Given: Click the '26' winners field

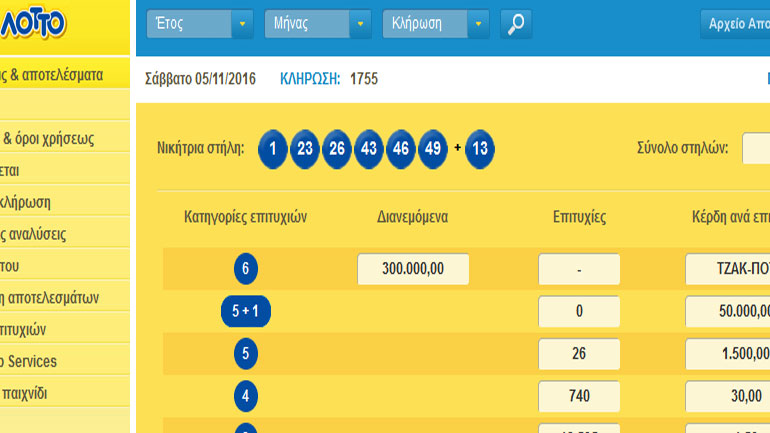Looking at the screenshot, I should pos(579,353).
